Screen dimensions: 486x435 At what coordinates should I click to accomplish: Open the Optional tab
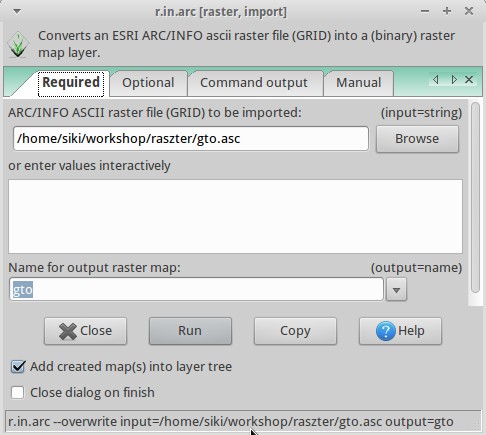point(148,83)
